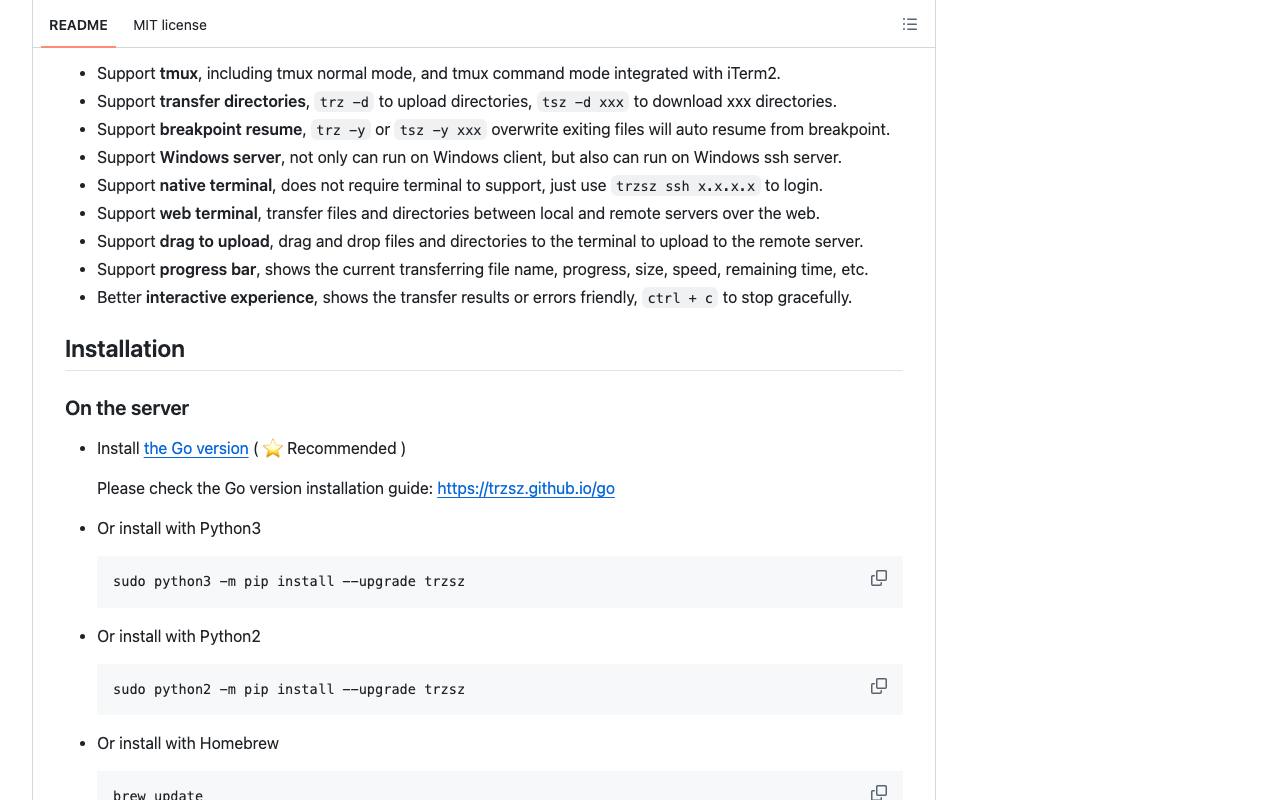Screen dimensions: 1280x800
Task: Click the python3 install command text
Action: click(x=289, y=581)
